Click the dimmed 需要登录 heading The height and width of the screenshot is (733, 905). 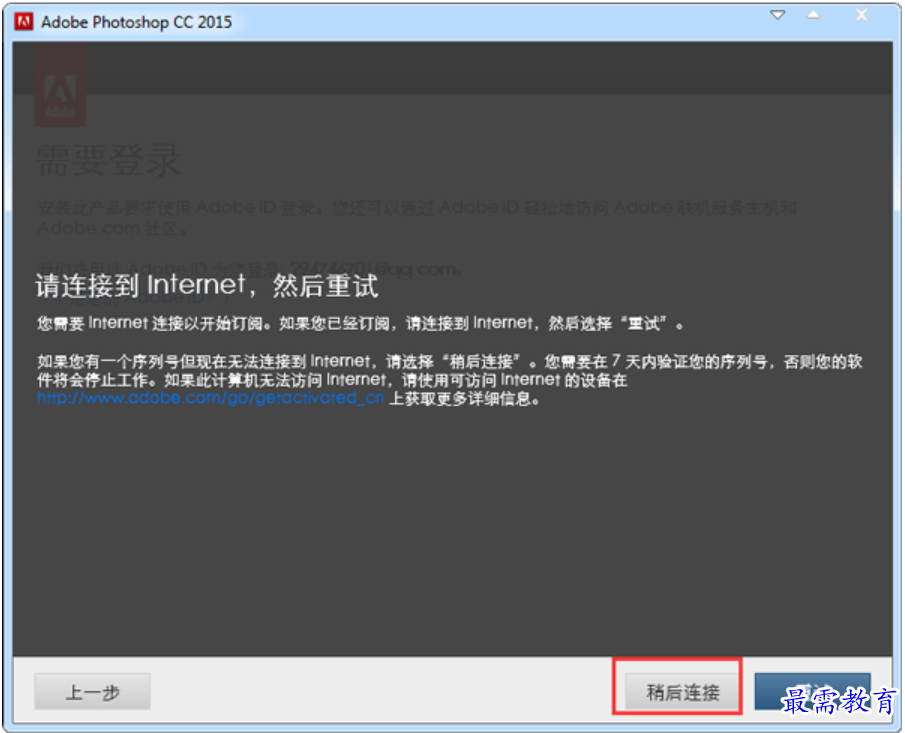point(109,161)
